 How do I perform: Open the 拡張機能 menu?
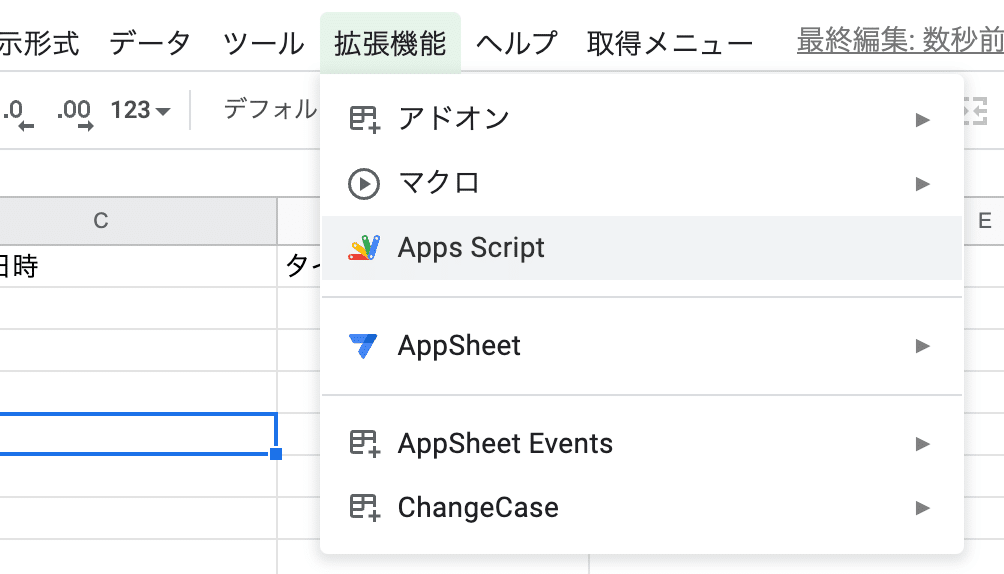click(x=390, y=43)
